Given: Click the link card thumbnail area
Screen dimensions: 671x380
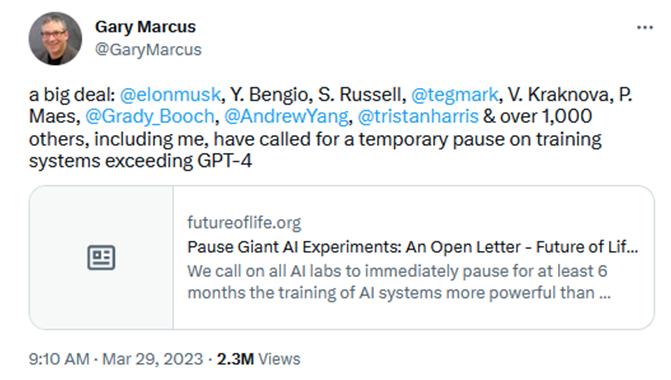Looking at the screenshot, I should coord(101,258).
